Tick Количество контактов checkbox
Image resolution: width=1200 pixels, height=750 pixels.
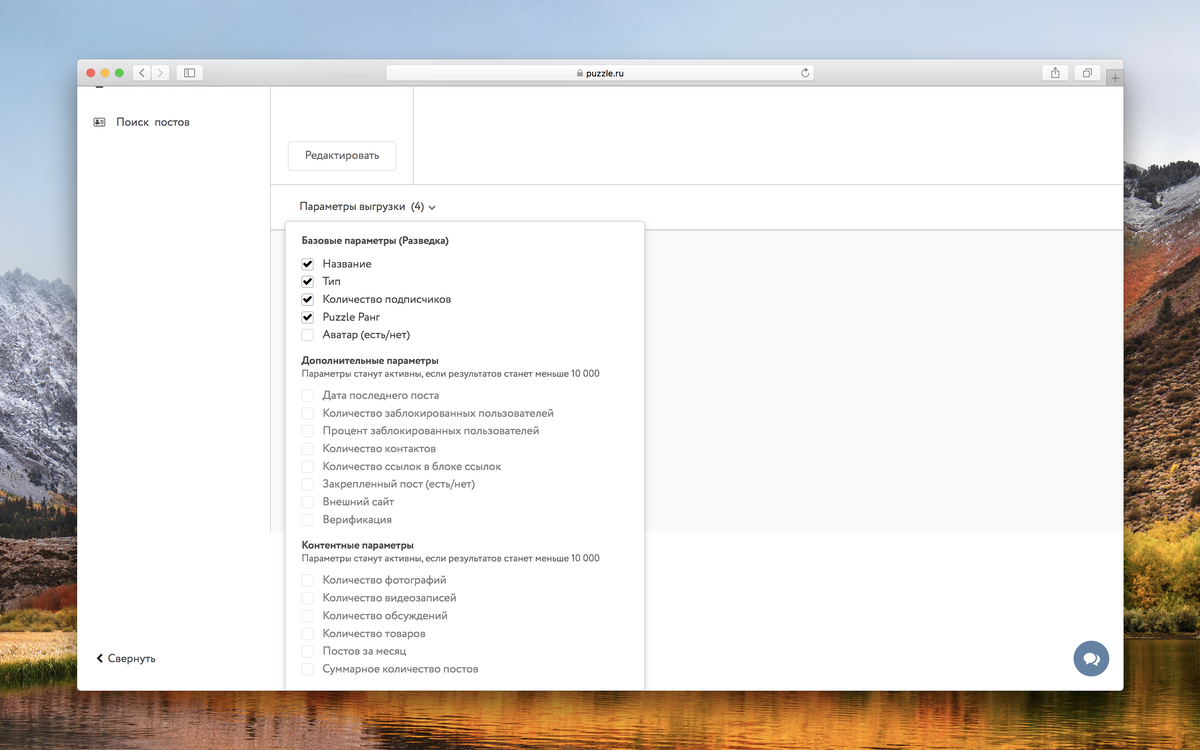click(x=308, y=449)
